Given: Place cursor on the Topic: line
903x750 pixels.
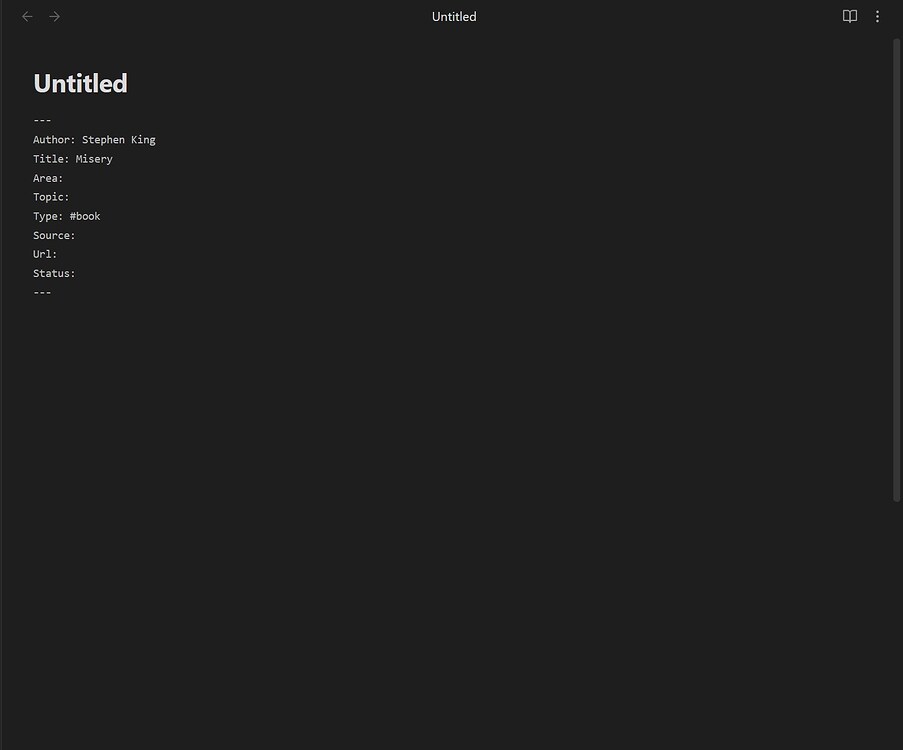Looking at the screenshot, I should (51, 197).
